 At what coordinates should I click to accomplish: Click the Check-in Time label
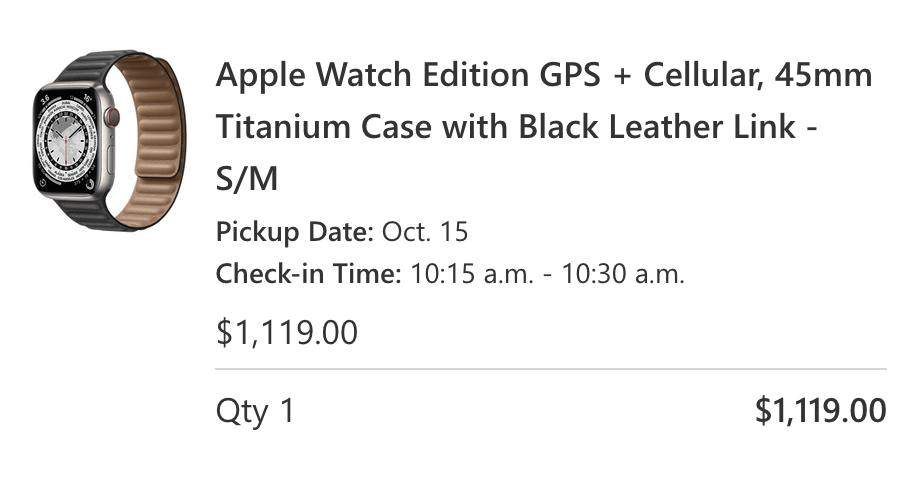(x=309, y=274)
